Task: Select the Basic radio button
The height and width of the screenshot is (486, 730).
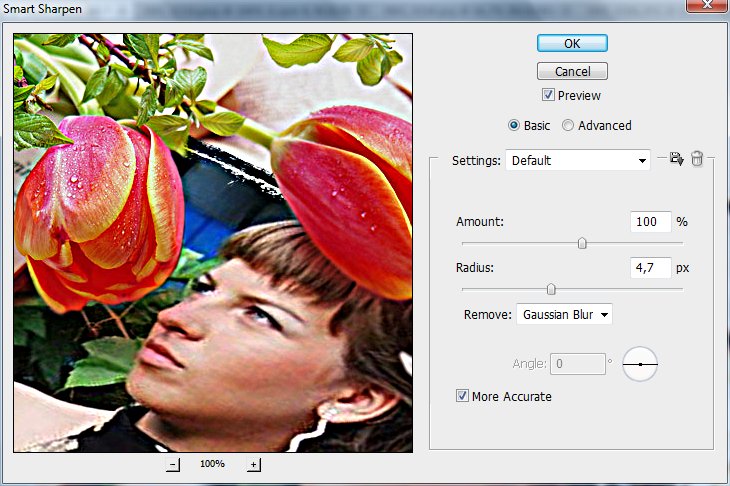Action: [x=514, y=125]
